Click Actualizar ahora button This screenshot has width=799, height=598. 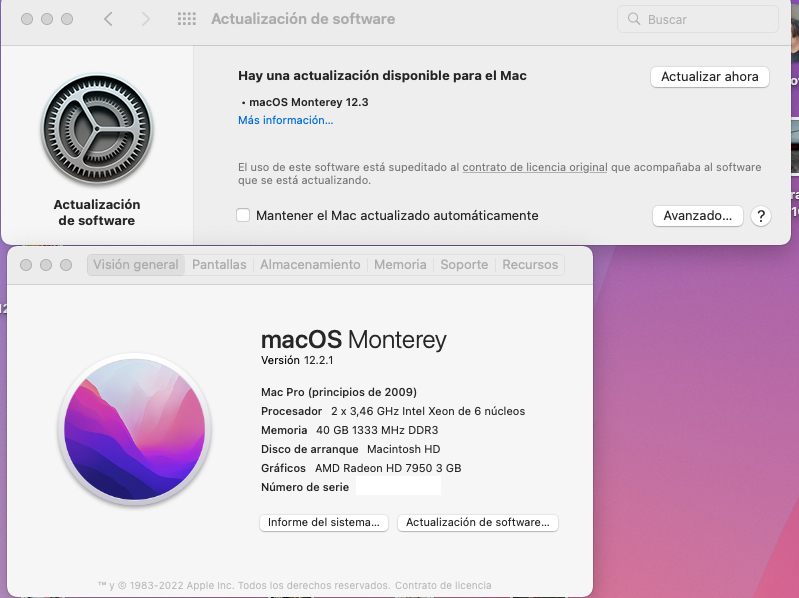[709, 77]
